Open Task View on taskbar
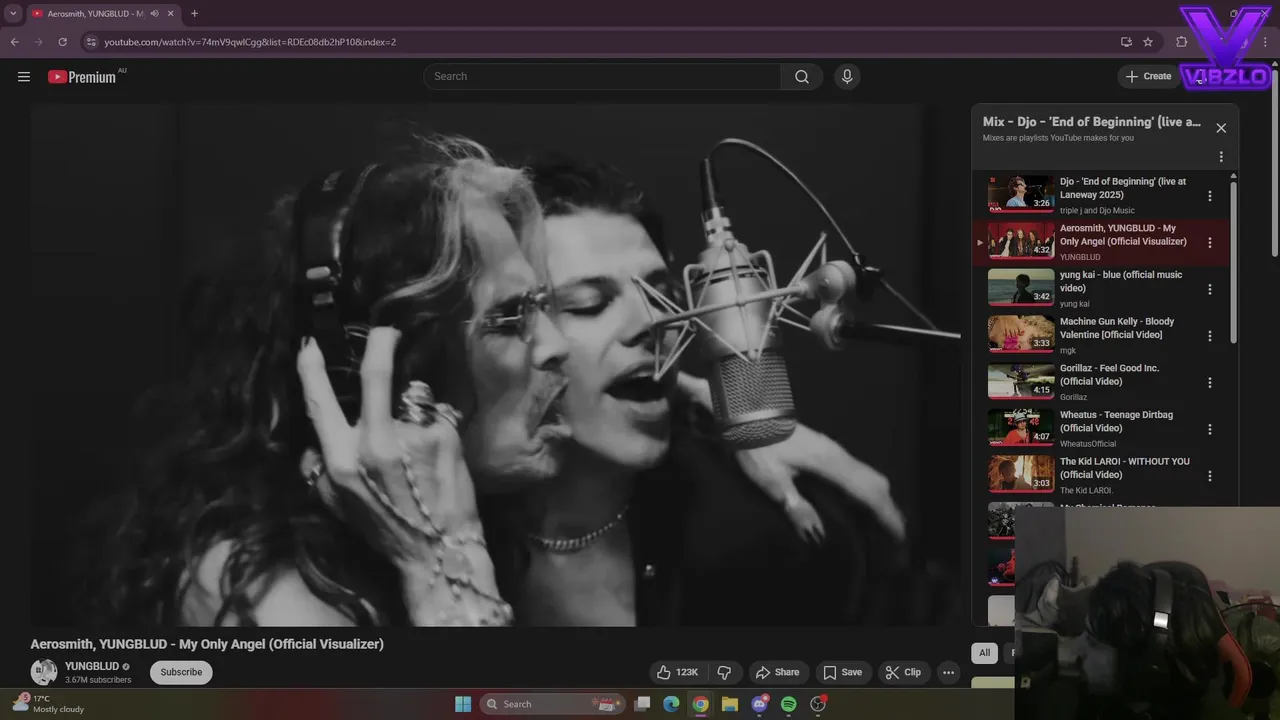This screenshot has width=1280, height=720. pos(643,704)
